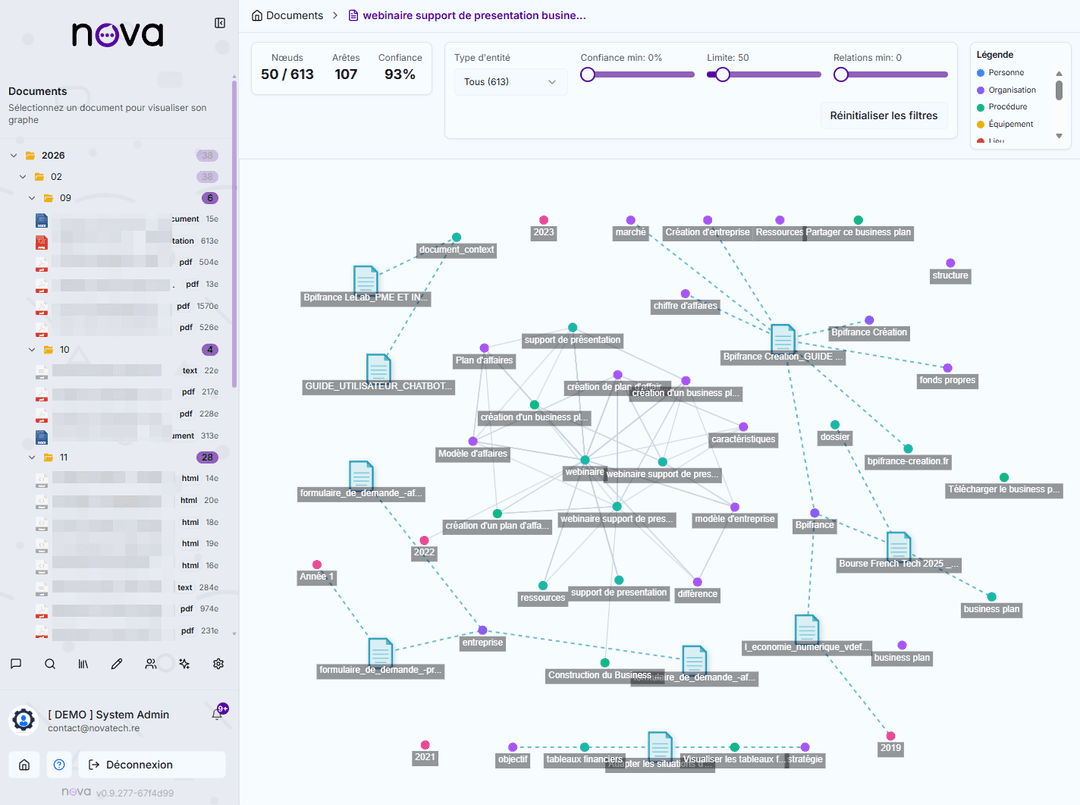Click the Limite slider handle
Image resolution: width=1080 pixels, height=805 pixels.
coord(722,74)
